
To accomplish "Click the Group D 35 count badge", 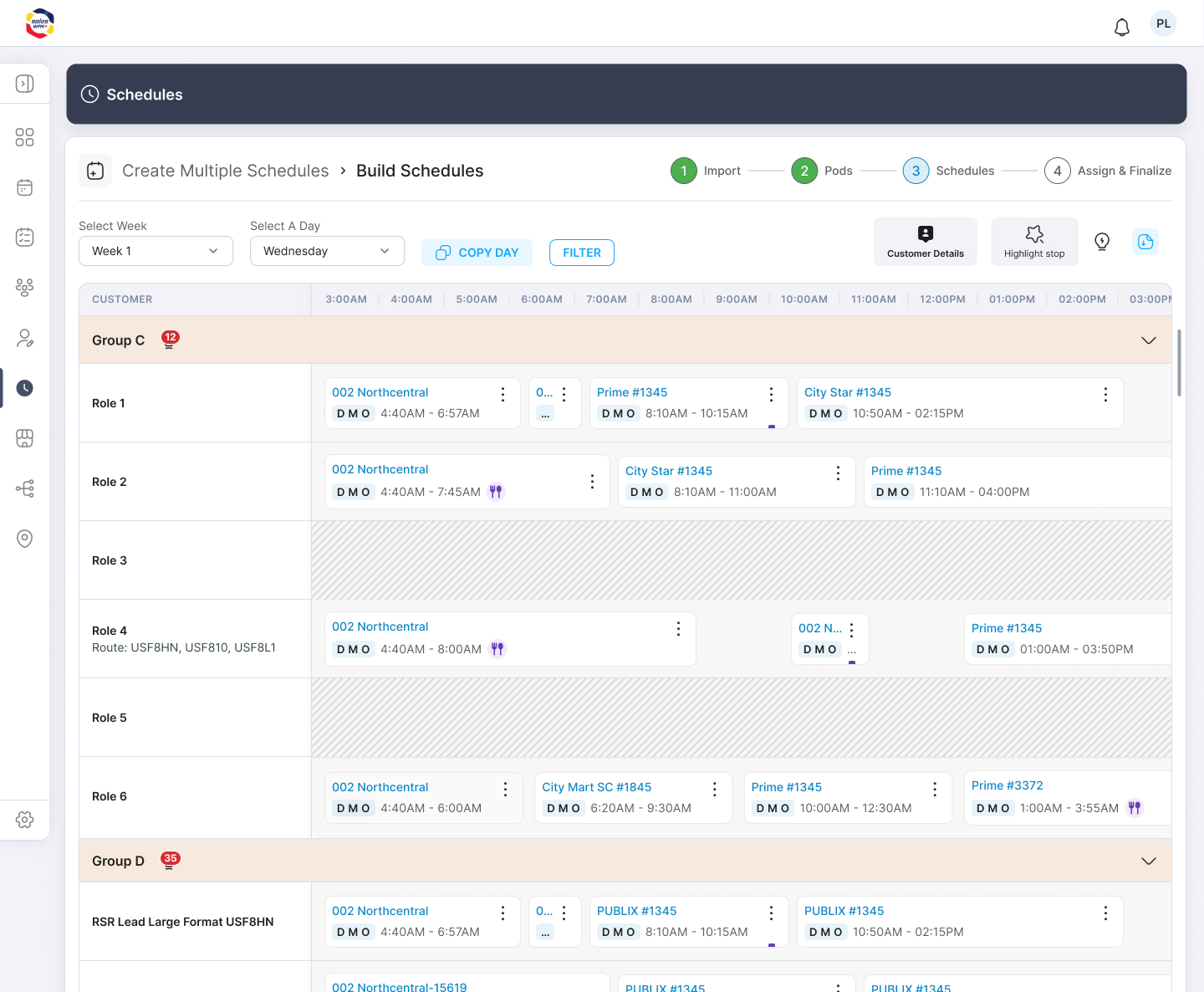I will 171,860.
